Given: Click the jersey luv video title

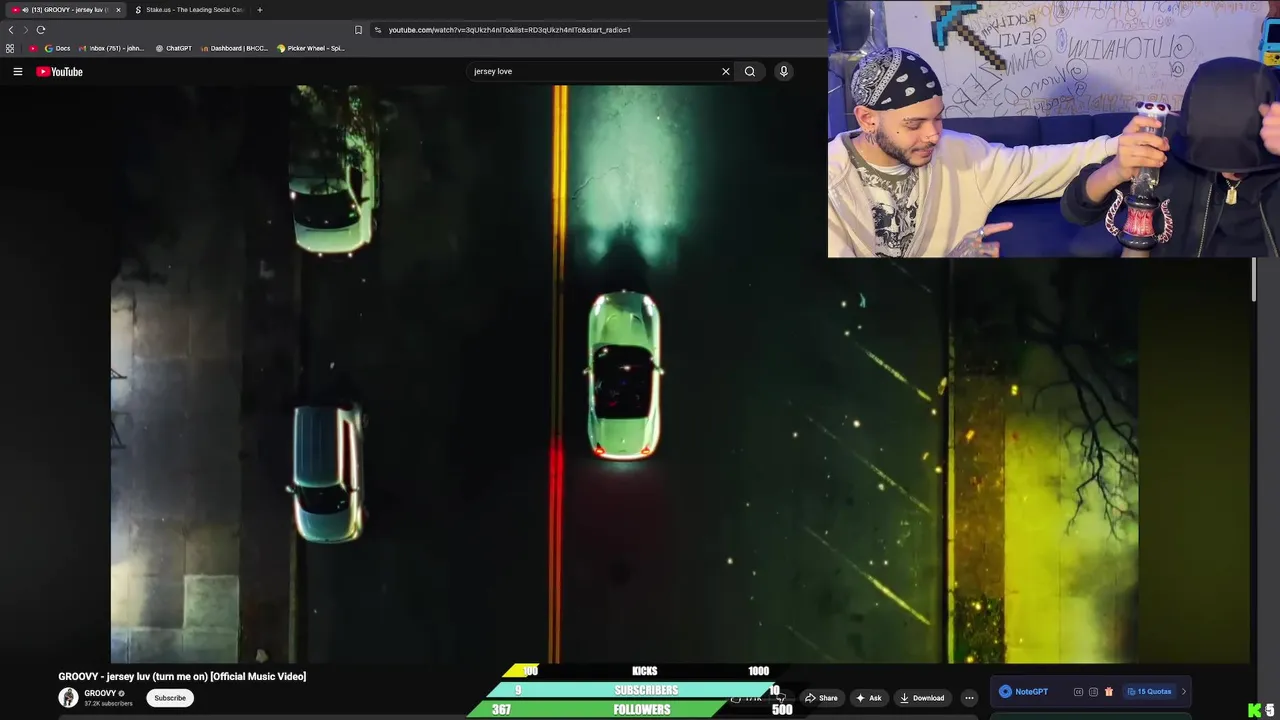Looking at the screenshot, I should point(182,677).
